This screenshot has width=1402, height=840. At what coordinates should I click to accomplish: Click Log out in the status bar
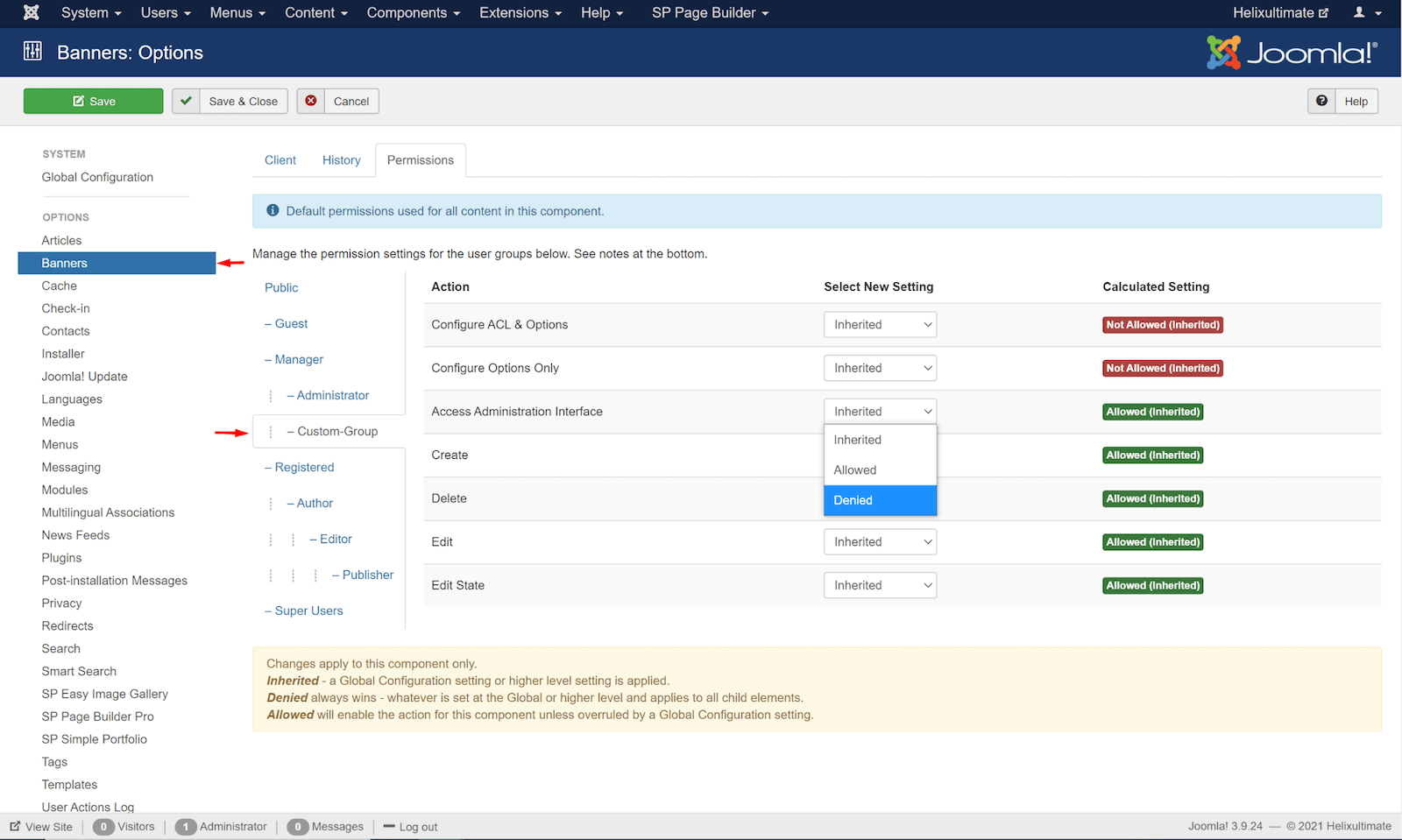417,827
